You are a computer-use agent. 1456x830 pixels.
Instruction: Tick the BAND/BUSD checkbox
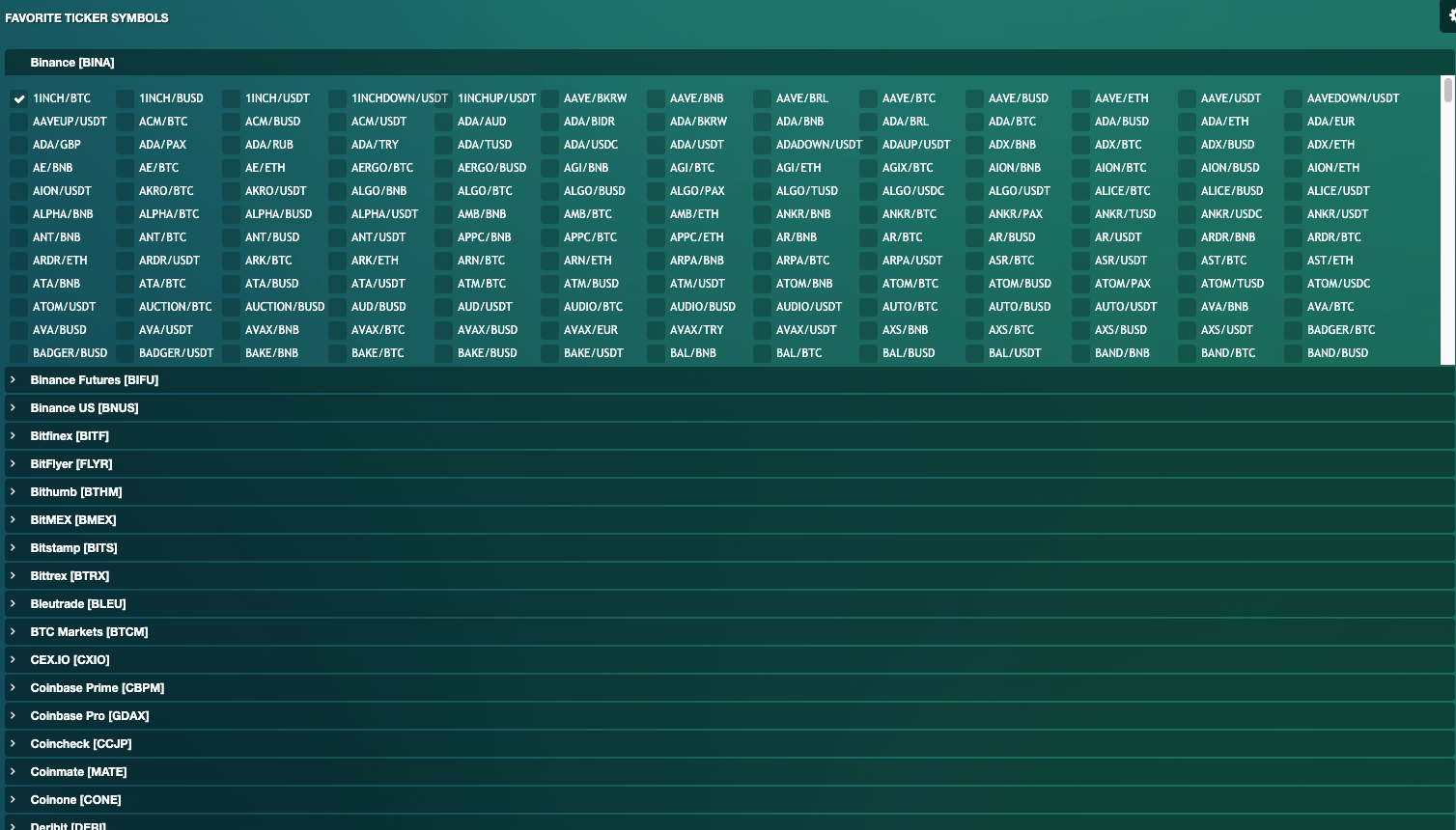pos(1294,353)
